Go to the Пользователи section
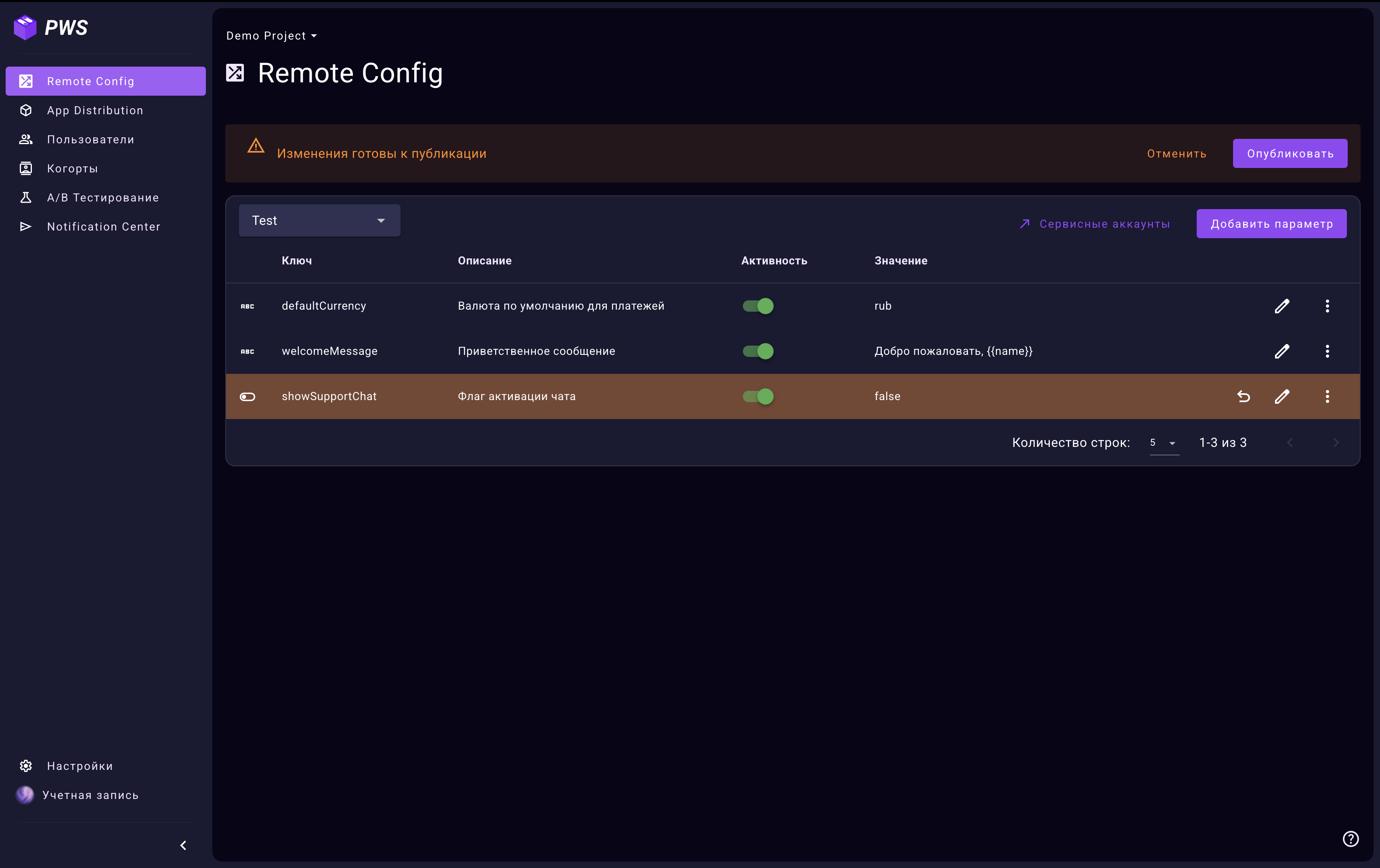Viewport: 1380px width, 868px height. click(105, 139)
